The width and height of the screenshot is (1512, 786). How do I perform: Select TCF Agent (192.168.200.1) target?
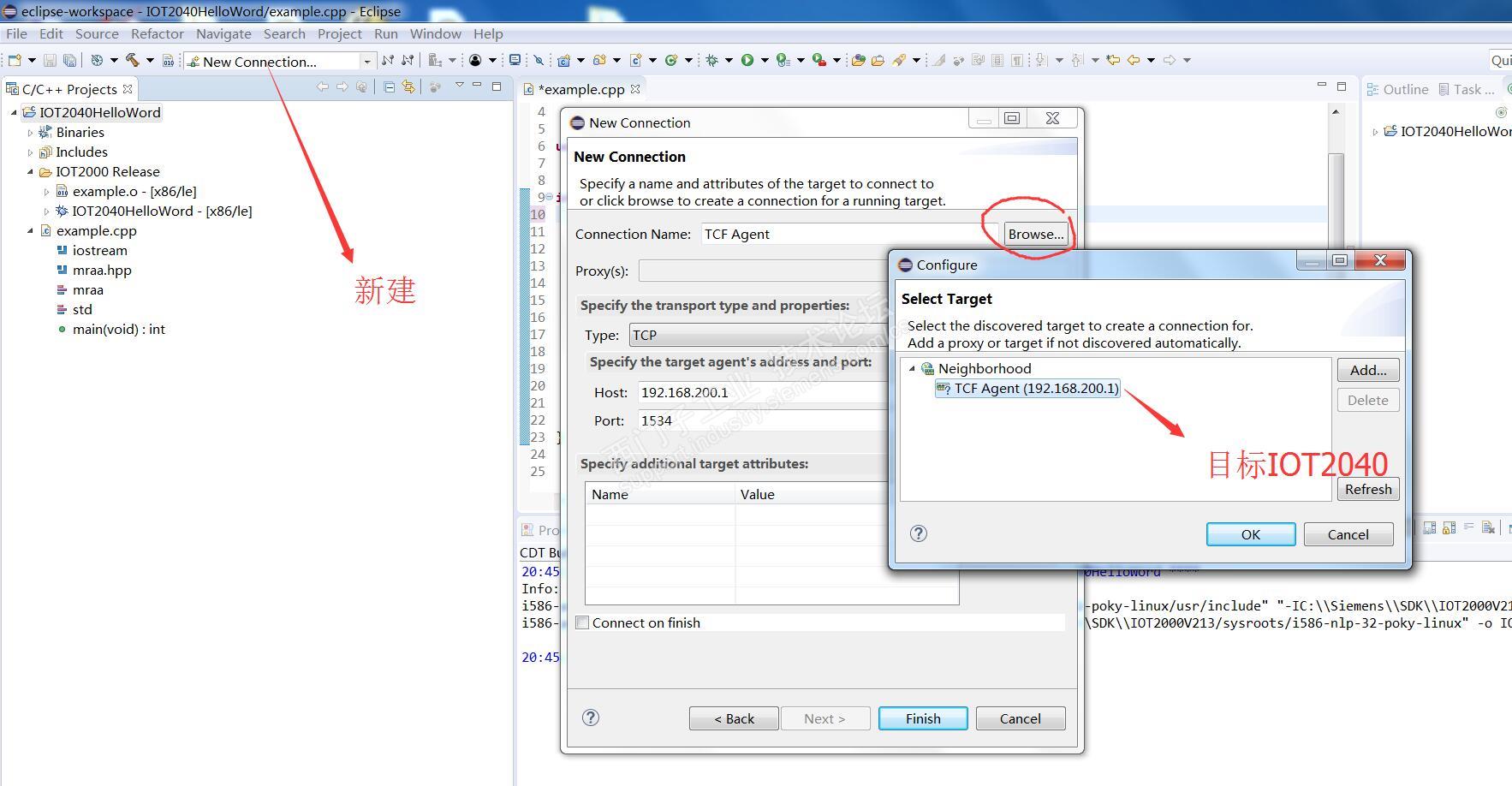point(1027,388)
